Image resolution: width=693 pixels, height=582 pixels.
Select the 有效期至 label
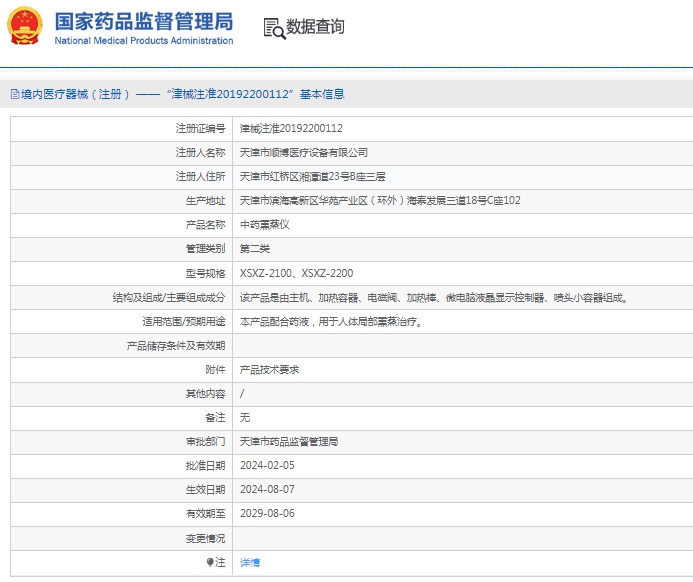206,514
